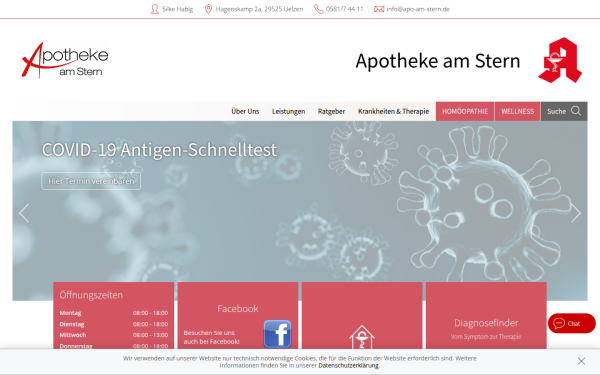Click the location pin icon in header
The image size is (600, 375).
tap(208, 9)
